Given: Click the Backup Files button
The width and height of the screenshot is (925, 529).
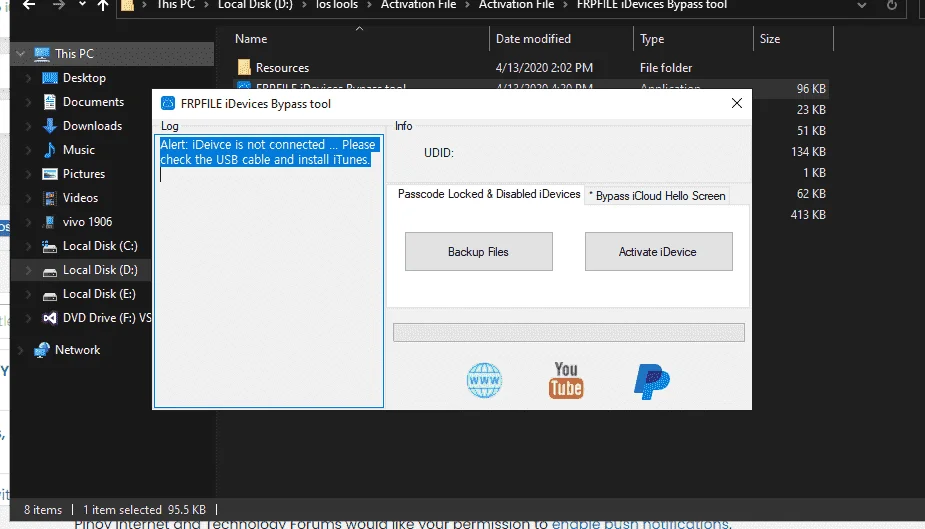Looking at the screenshot, I should (478, 252).
